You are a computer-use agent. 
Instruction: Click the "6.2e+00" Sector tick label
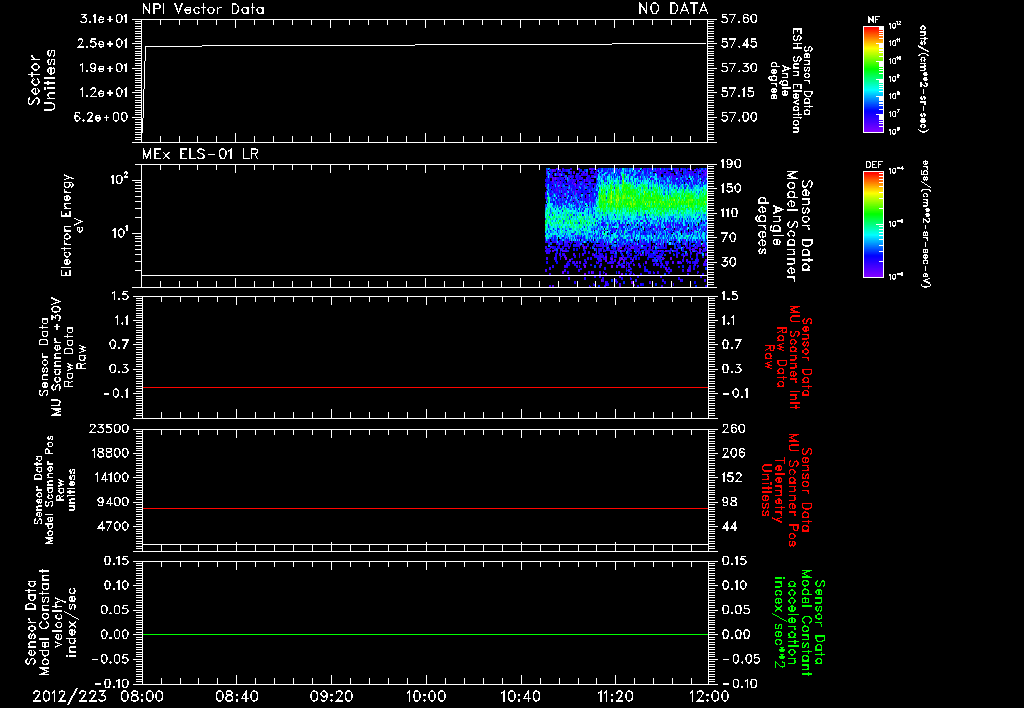(103, 117)
